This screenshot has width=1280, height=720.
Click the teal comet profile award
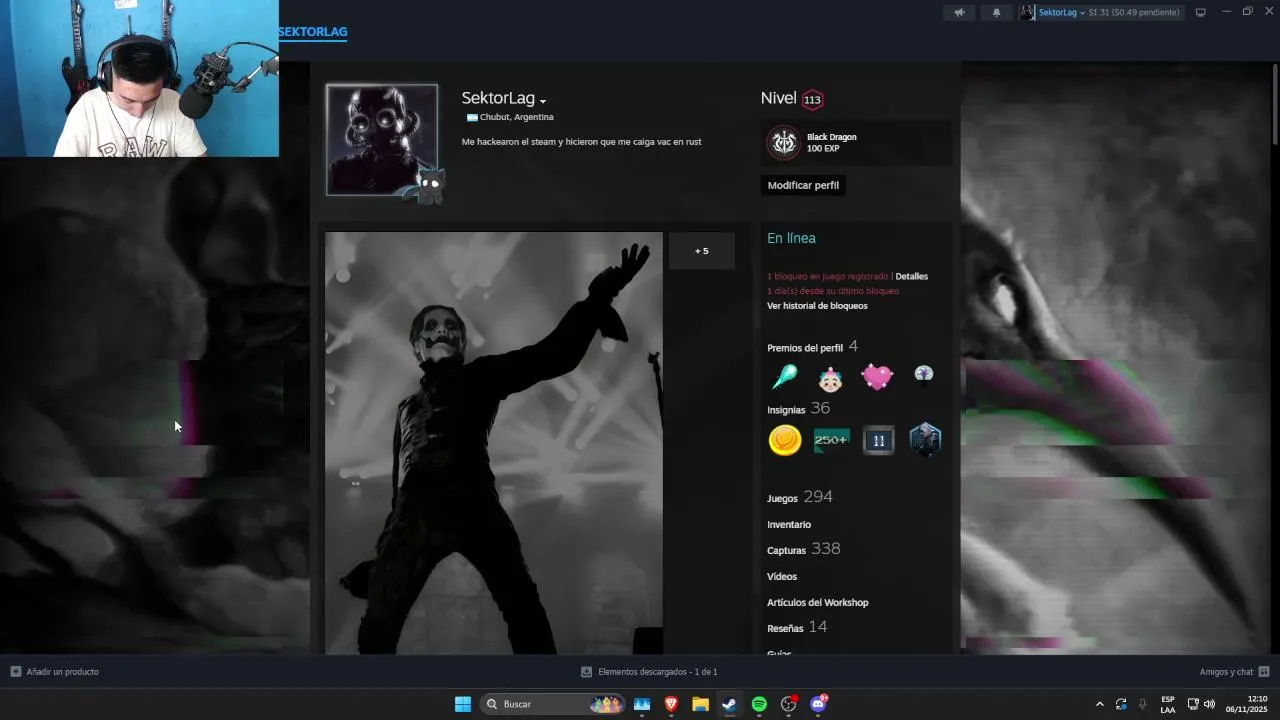(784, 377)
